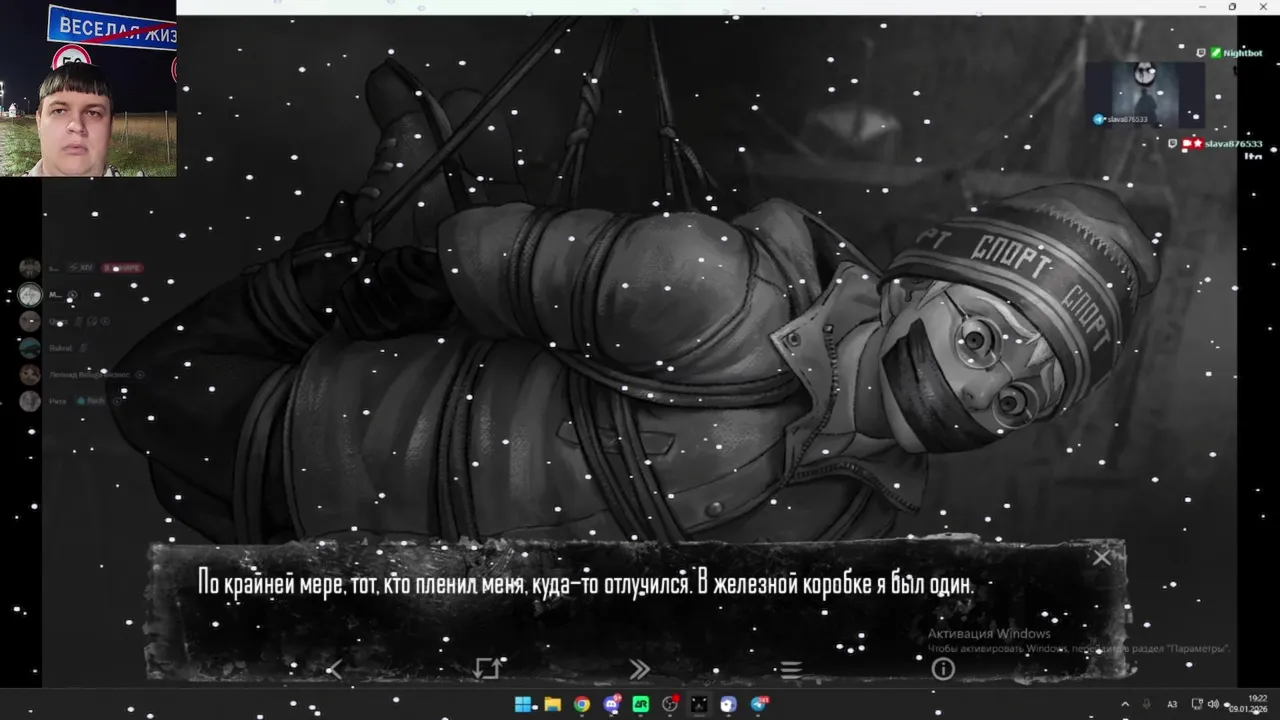This screenshot has height=720, width=1280.
Task: Click the streamer webcam feed
Action: [x=88, y=88]
